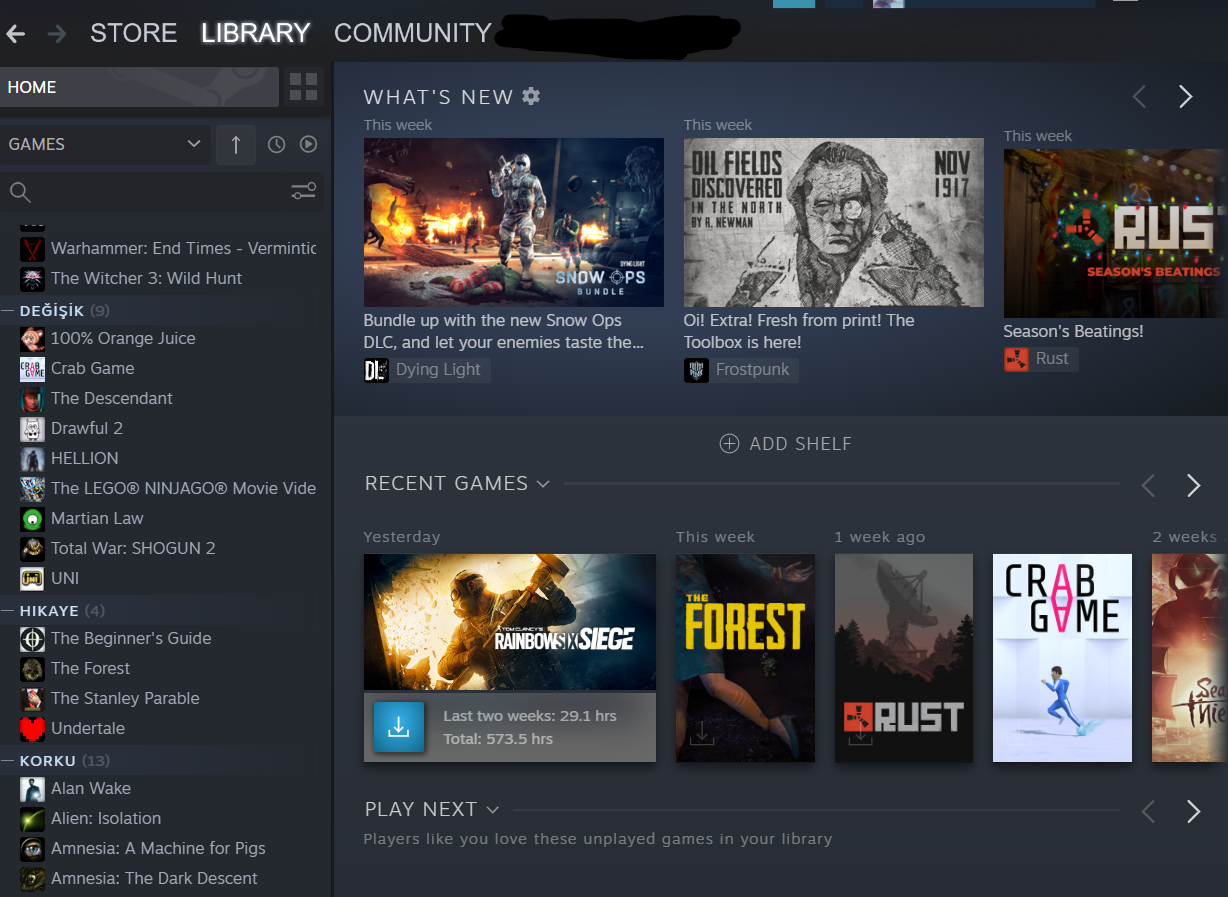Screen dimensions: 1228x897
Task: Open Frostpunk Toolbox news headline
Action: pyautogui.click(x=799, y=332)
